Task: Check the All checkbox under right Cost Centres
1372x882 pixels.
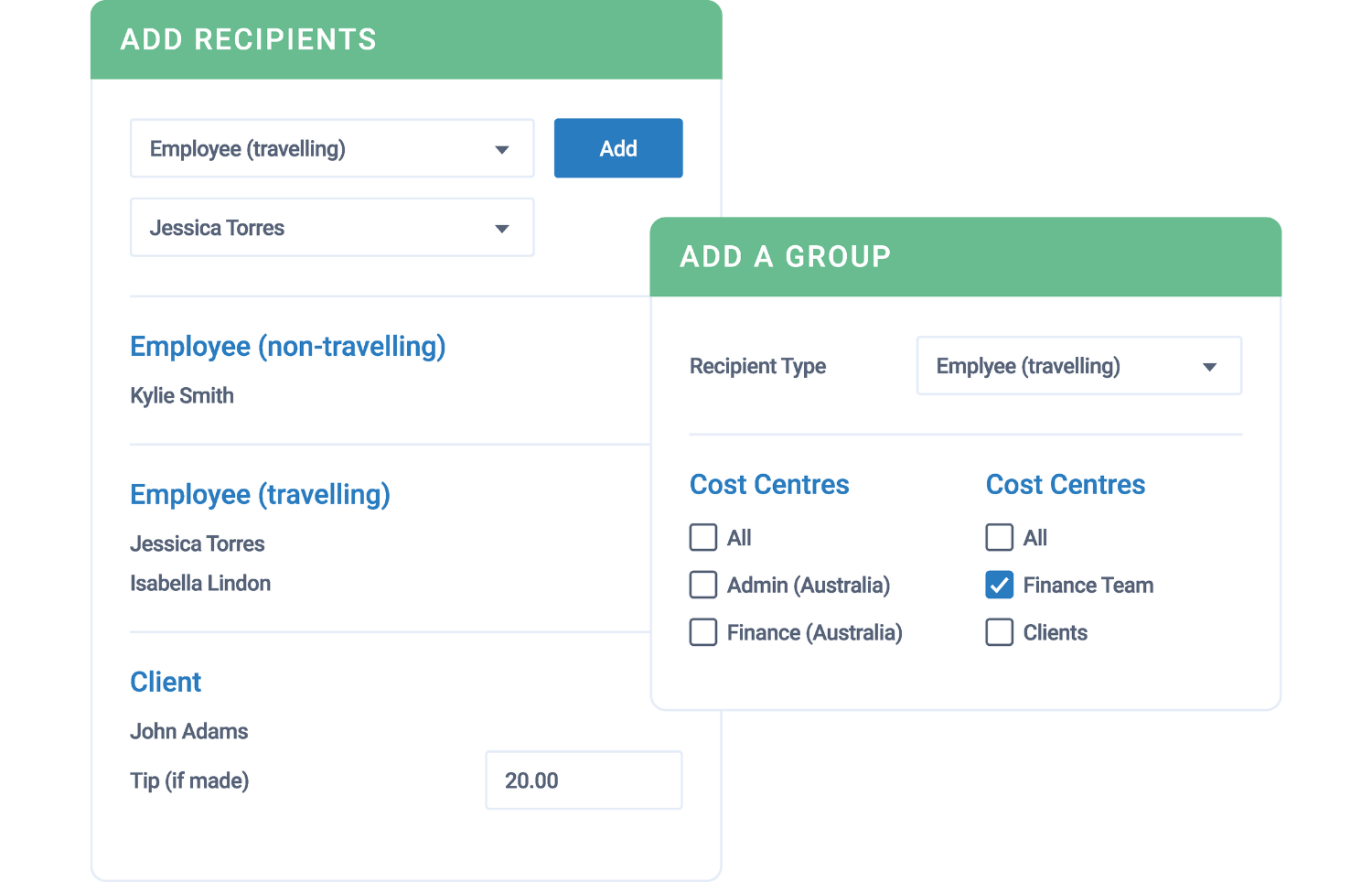Action: pyautogui.click(x=999, y=538)
